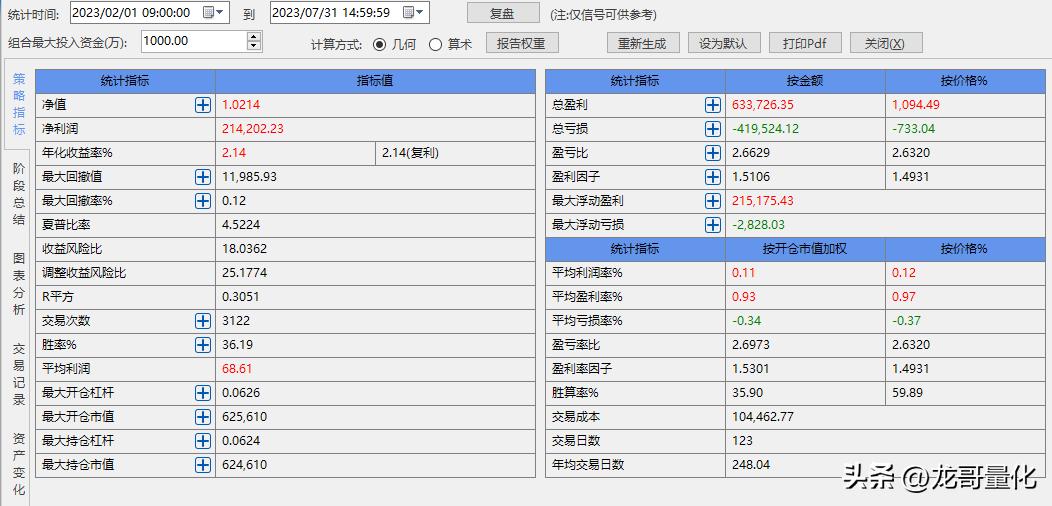Click the 平均利润 value 68.61
The width and height of the screenshot is (1052, 506).
(236, 368)
